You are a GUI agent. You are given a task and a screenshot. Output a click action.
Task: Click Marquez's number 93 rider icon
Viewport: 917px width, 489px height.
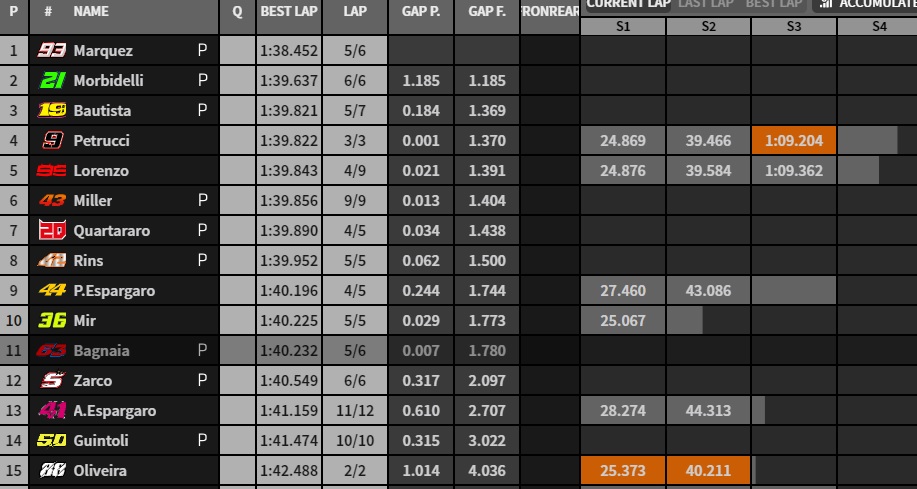[51, 50]
